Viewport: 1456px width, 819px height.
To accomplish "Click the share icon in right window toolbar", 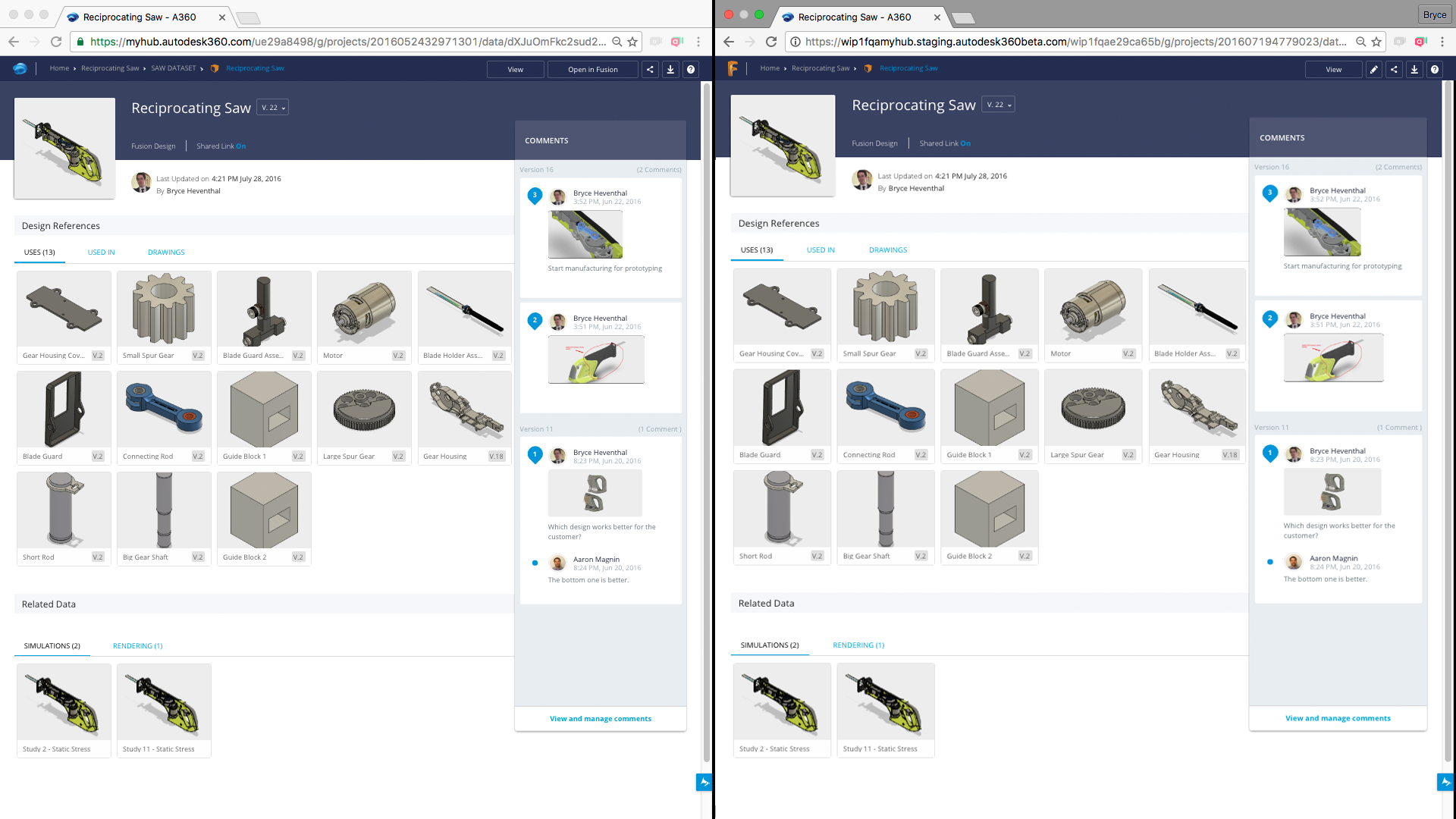I will (x=1394, y=69).
